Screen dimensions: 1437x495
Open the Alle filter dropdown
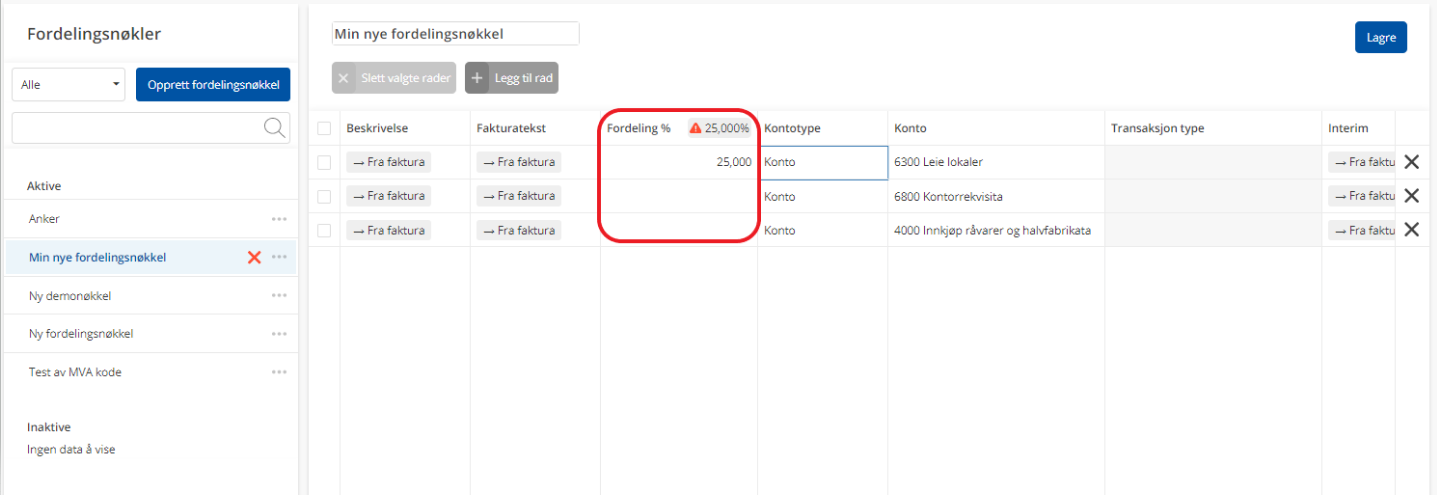69,85
